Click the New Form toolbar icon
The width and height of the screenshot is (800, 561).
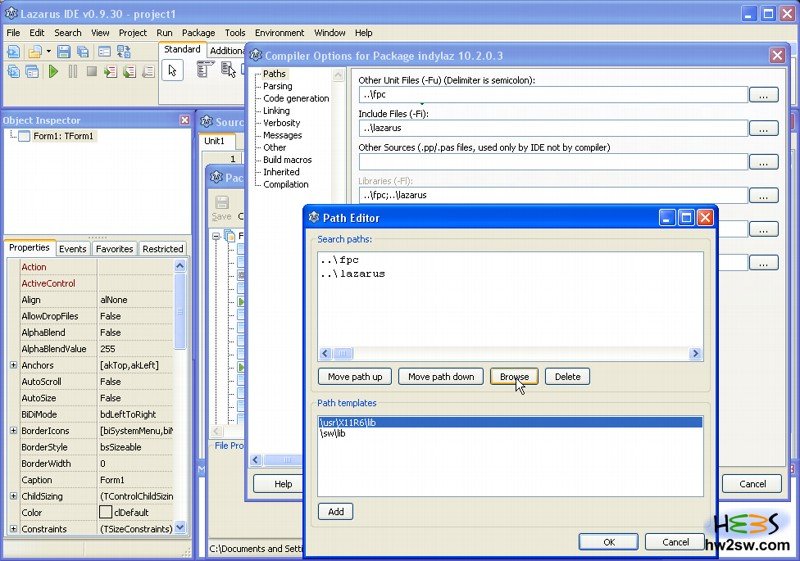click(104, 52)
